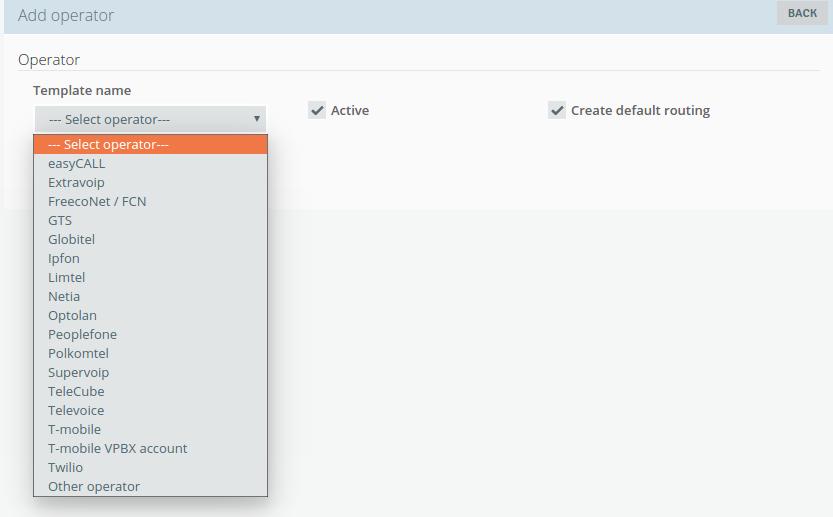Choose '--- Select operator---' highlighted option
833x517 pixels.
click(150, 145)
